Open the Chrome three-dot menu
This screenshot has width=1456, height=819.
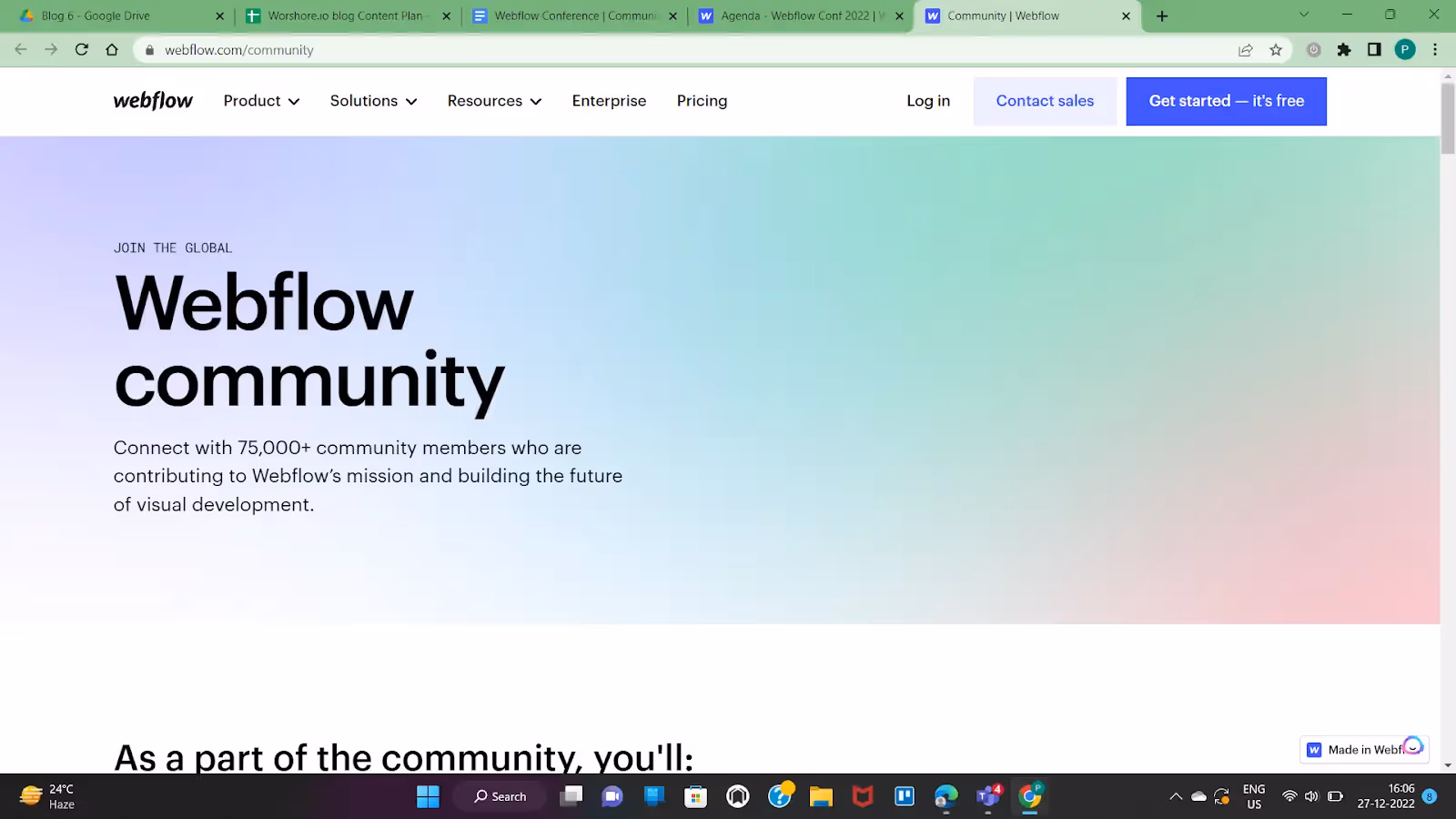tap(1435, 50)
